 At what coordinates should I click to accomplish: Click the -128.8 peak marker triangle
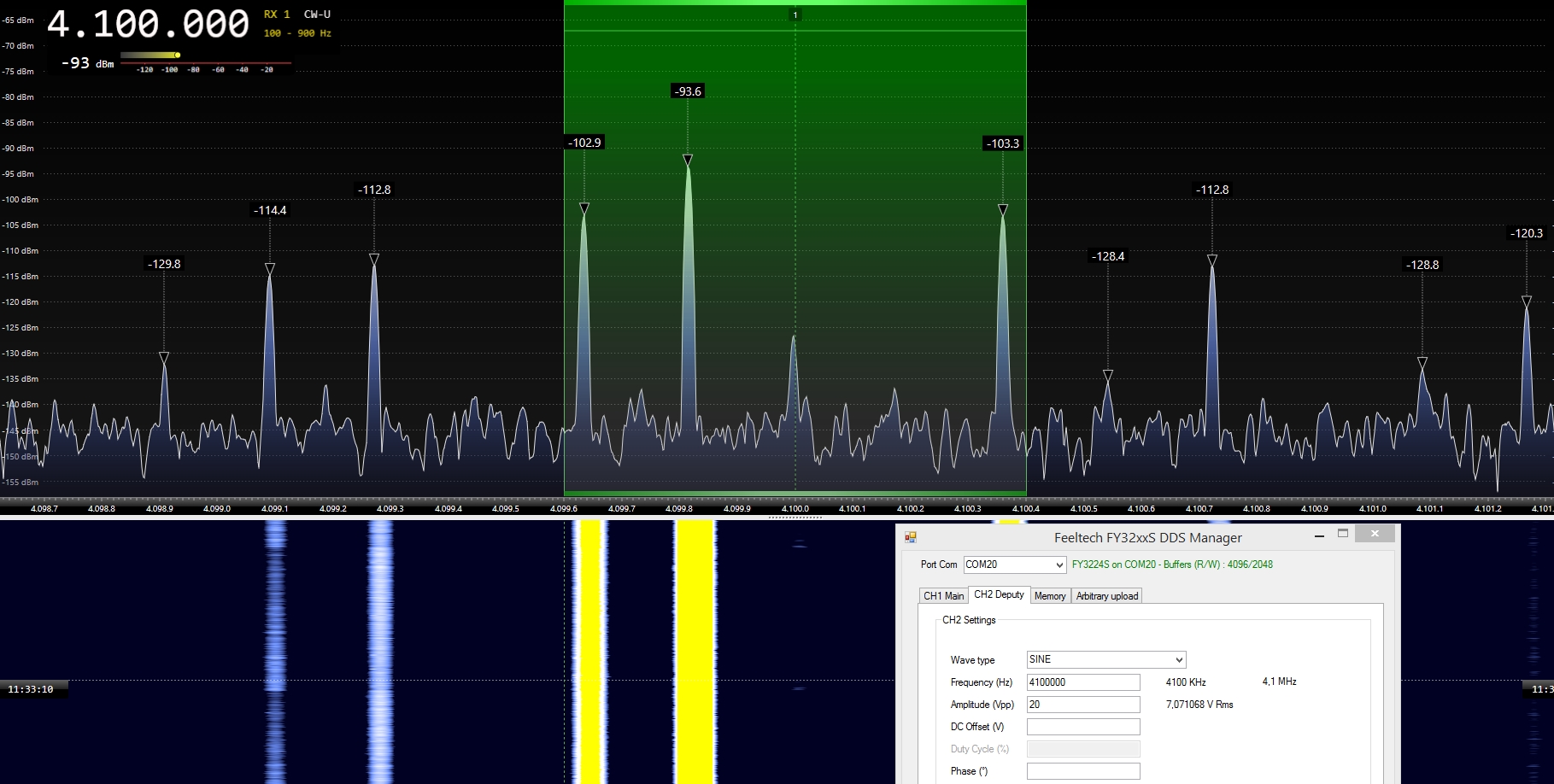[x=1422, y=363]
